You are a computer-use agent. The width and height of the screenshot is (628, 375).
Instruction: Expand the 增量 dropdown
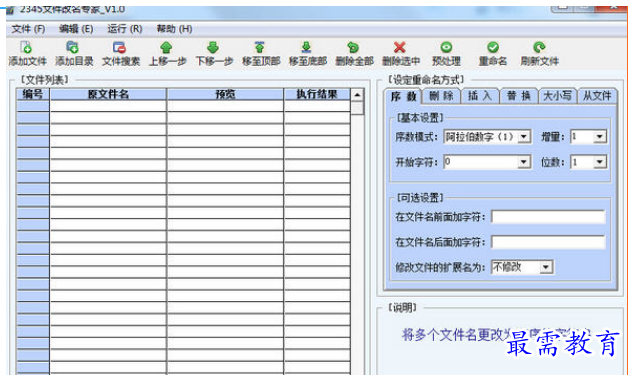pos(599,137)
